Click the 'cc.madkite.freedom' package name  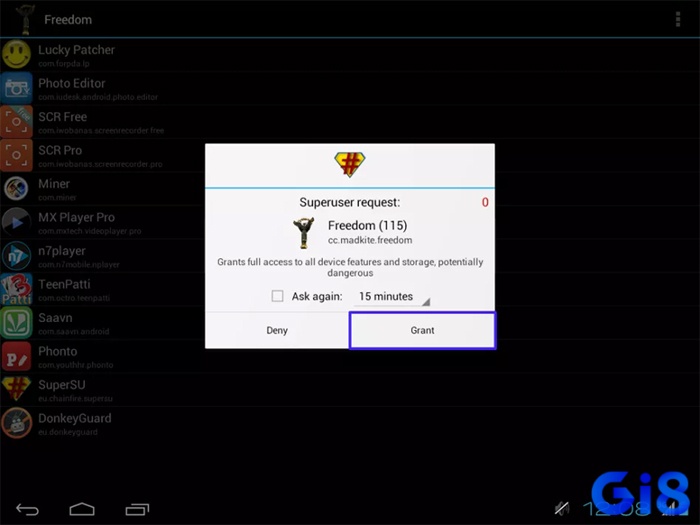pos(370,240)
